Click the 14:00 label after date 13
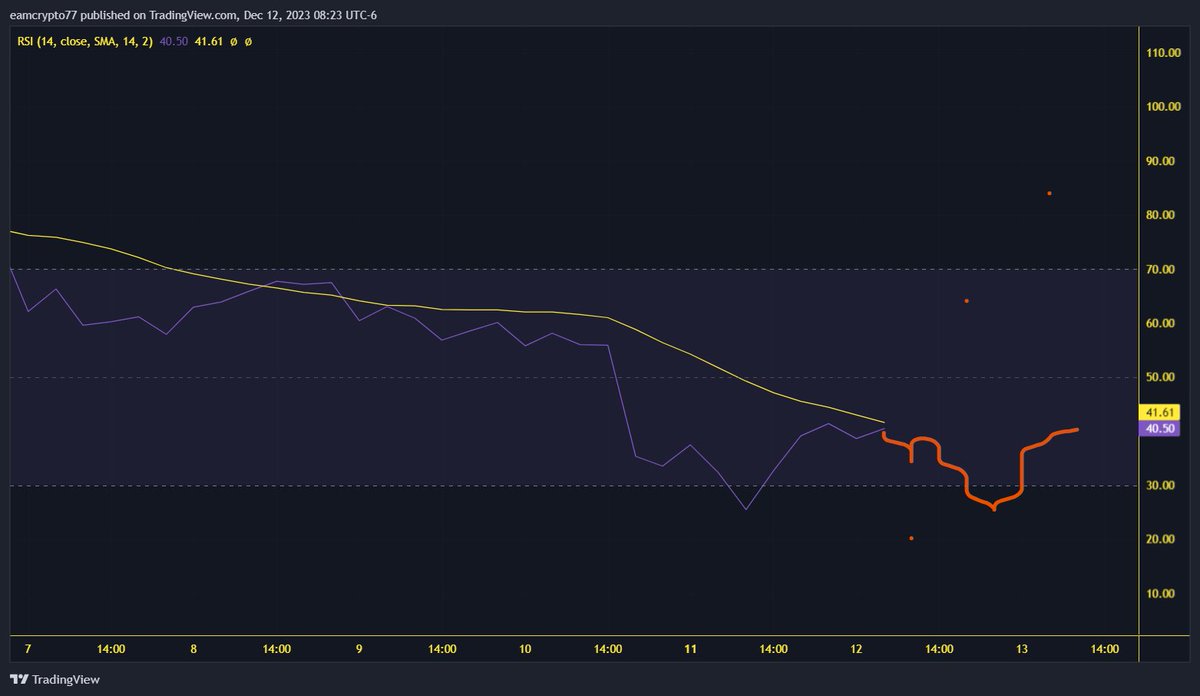The height and width of the screenshot is (696, 1200). [1104, 649]
